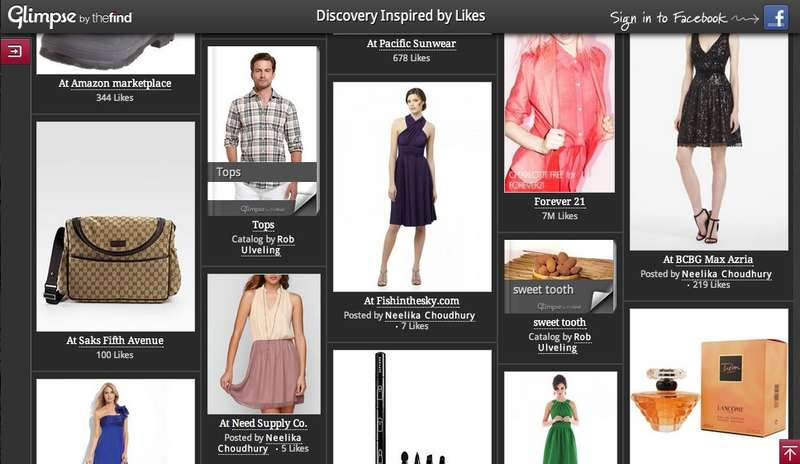Click Neelika Choudhury under BCBG Max Azria

click(727, 274)
